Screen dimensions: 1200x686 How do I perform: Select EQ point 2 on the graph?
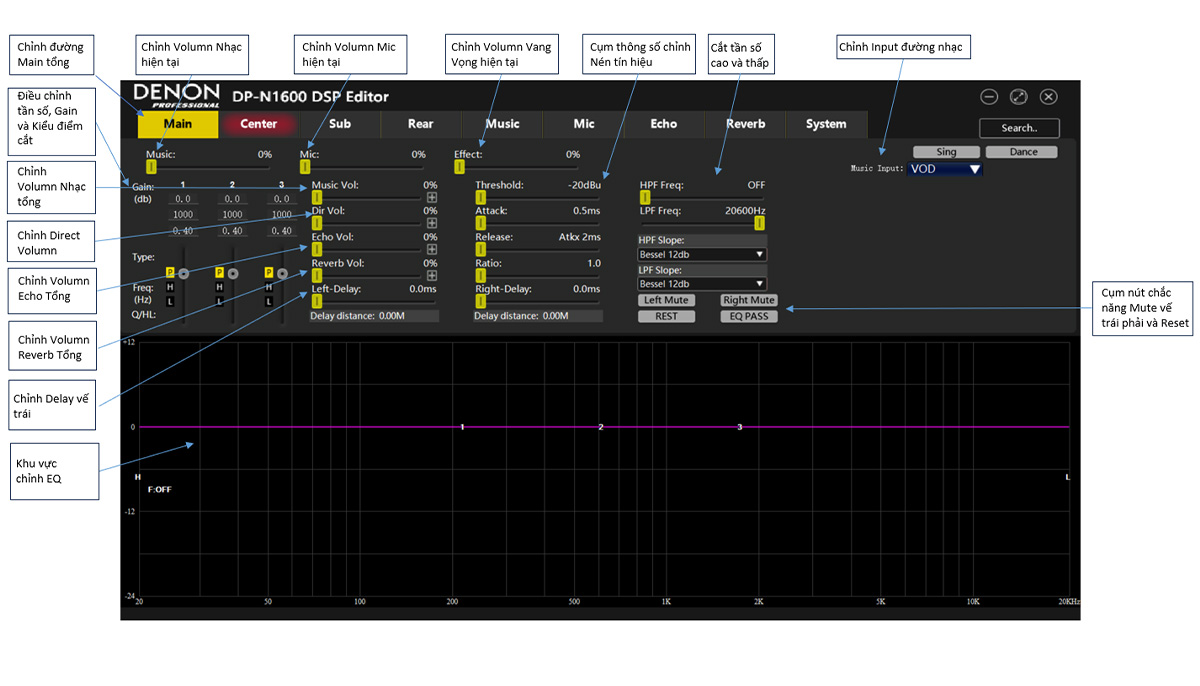[x=601, y=427]
